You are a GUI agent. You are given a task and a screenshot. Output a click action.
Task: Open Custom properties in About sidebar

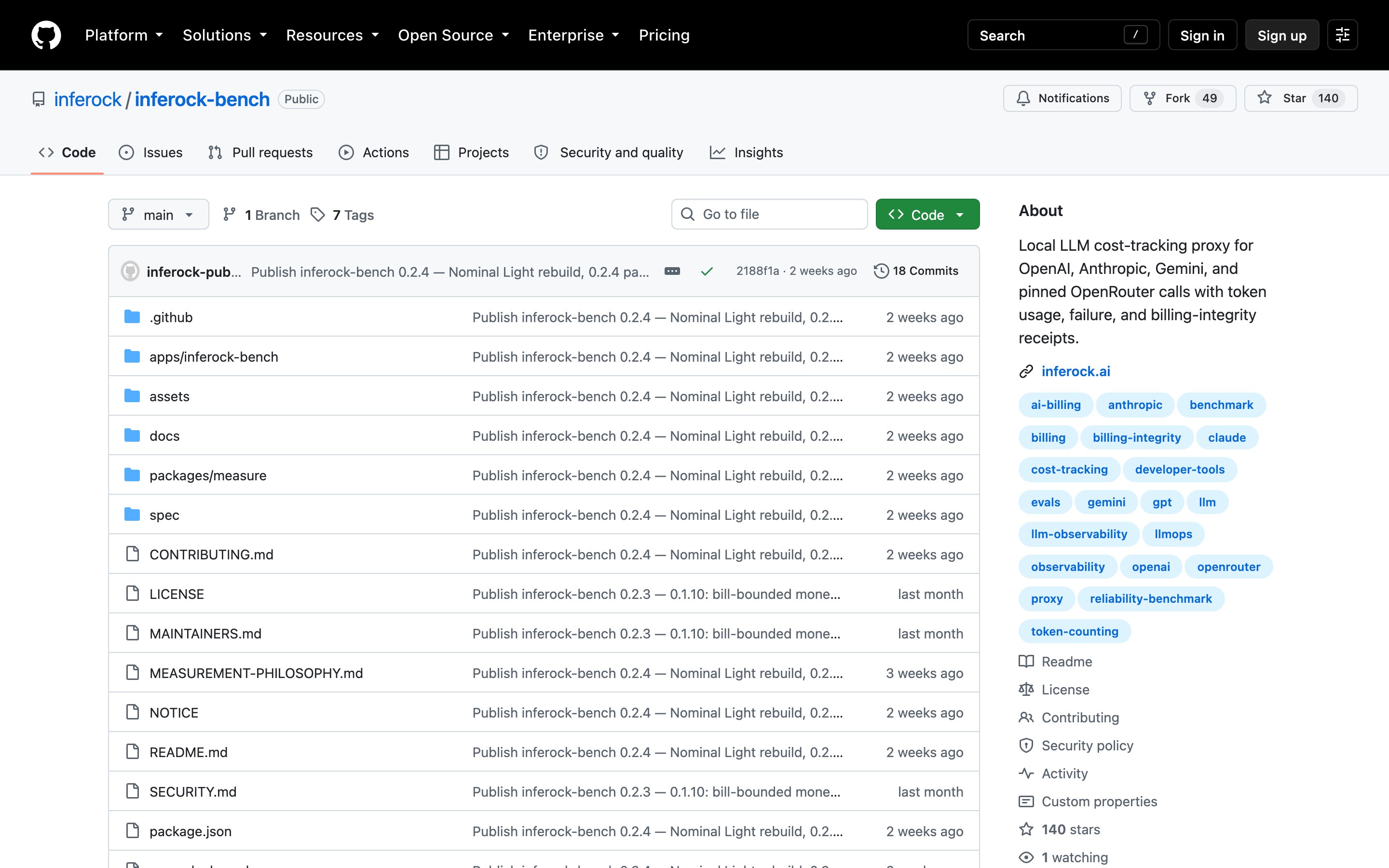tap(1099, 801)
